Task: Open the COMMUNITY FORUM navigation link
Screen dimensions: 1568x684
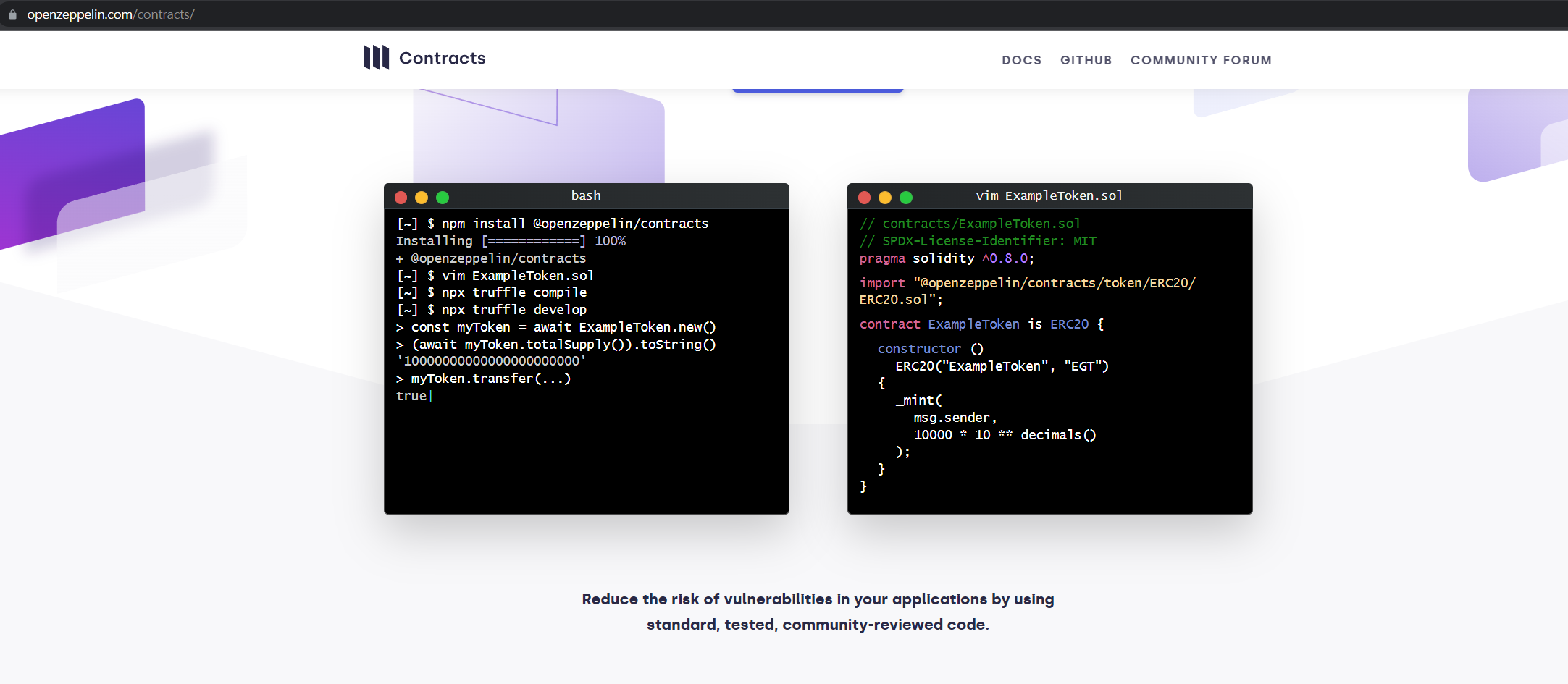Action: [1201, 60]
